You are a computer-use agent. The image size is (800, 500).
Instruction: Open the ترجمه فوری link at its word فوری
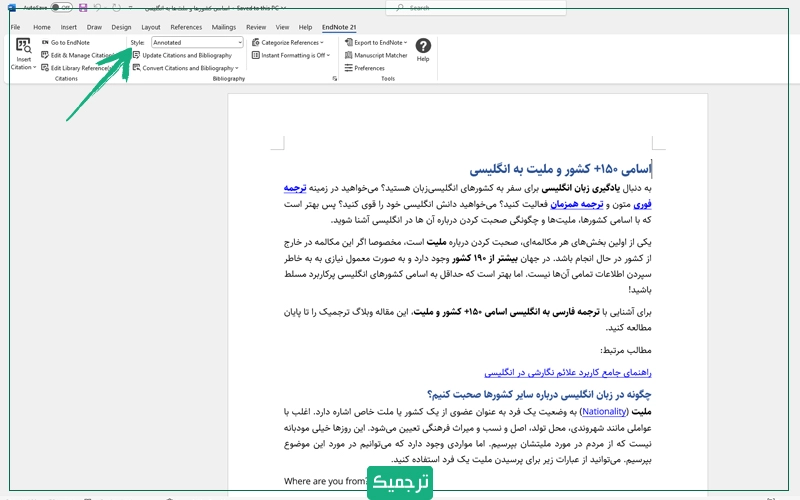coord(642,204)
